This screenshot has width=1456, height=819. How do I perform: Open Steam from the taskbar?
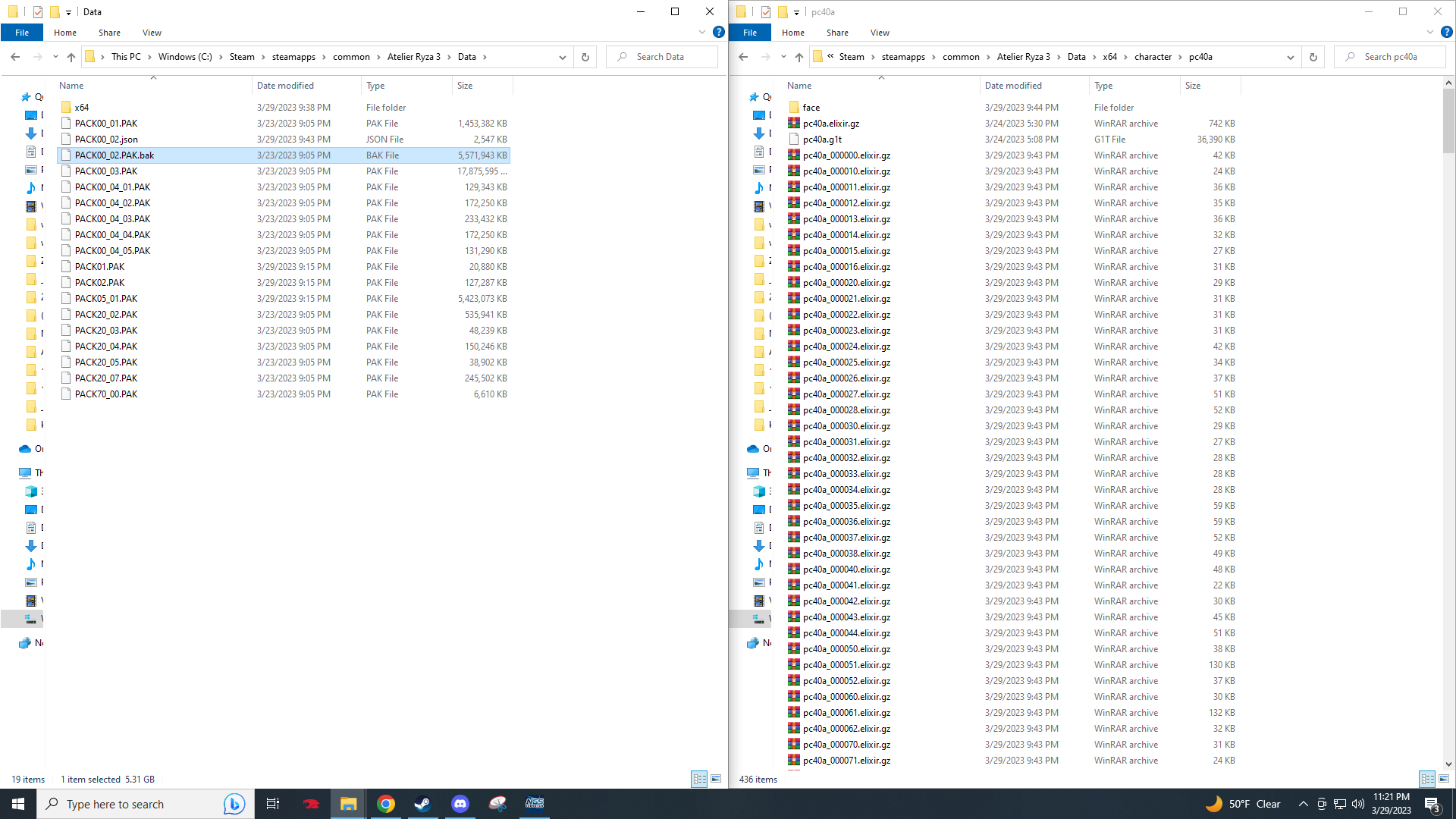tap(422, 804)
